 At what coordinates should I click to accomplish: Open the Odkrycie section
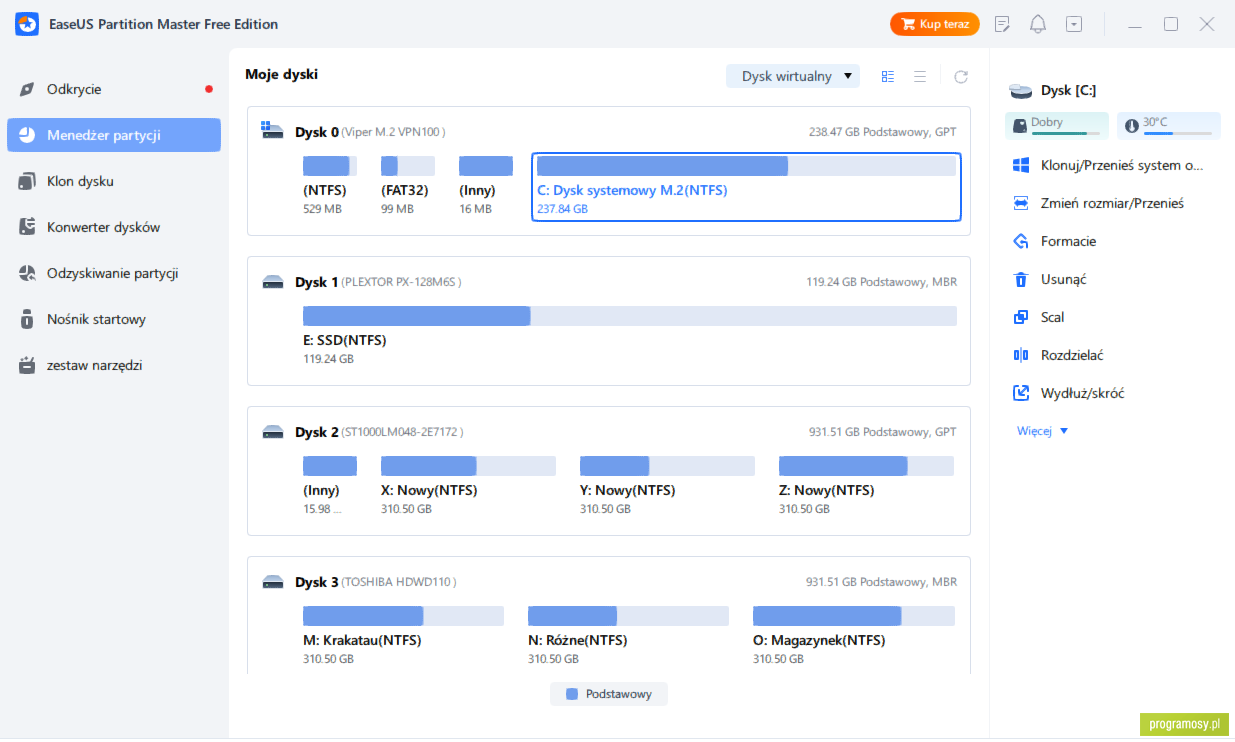[x=114, y=89]
